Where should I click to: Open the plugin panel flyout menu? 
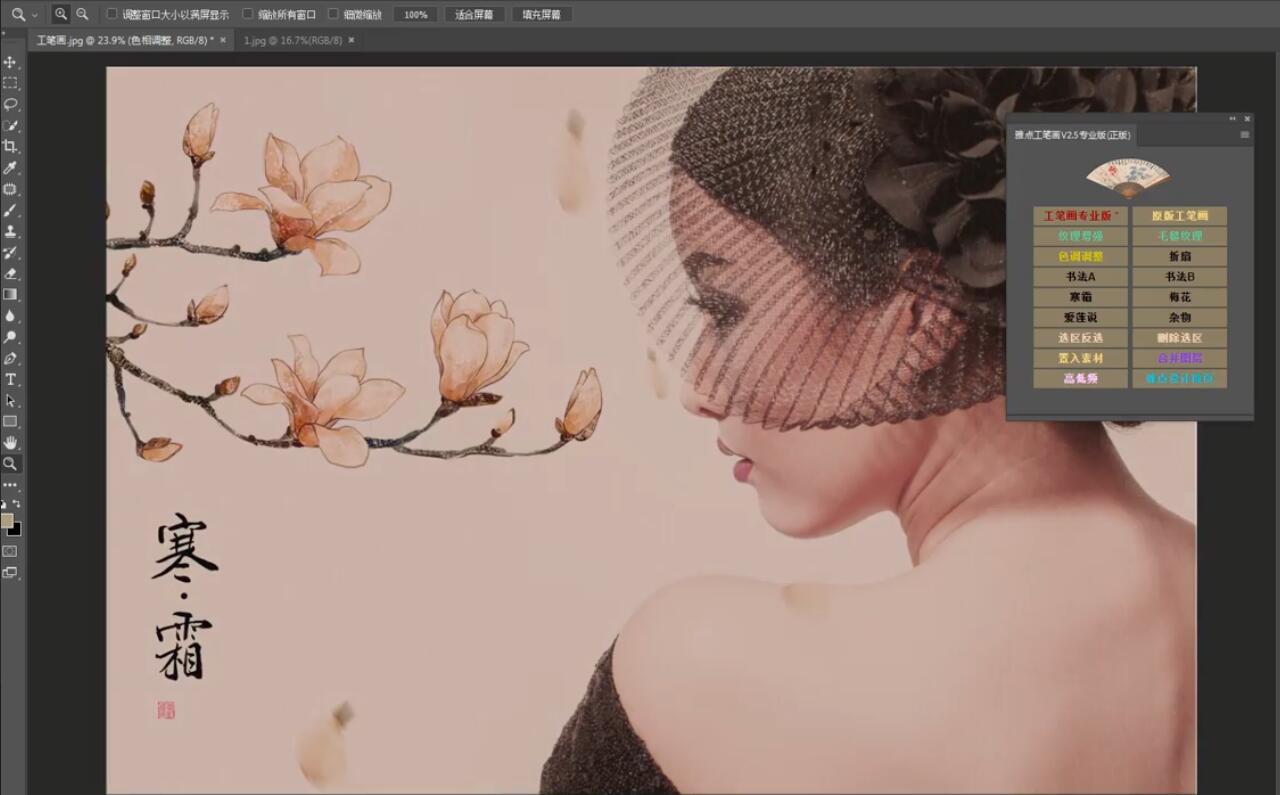point(1245,135)
